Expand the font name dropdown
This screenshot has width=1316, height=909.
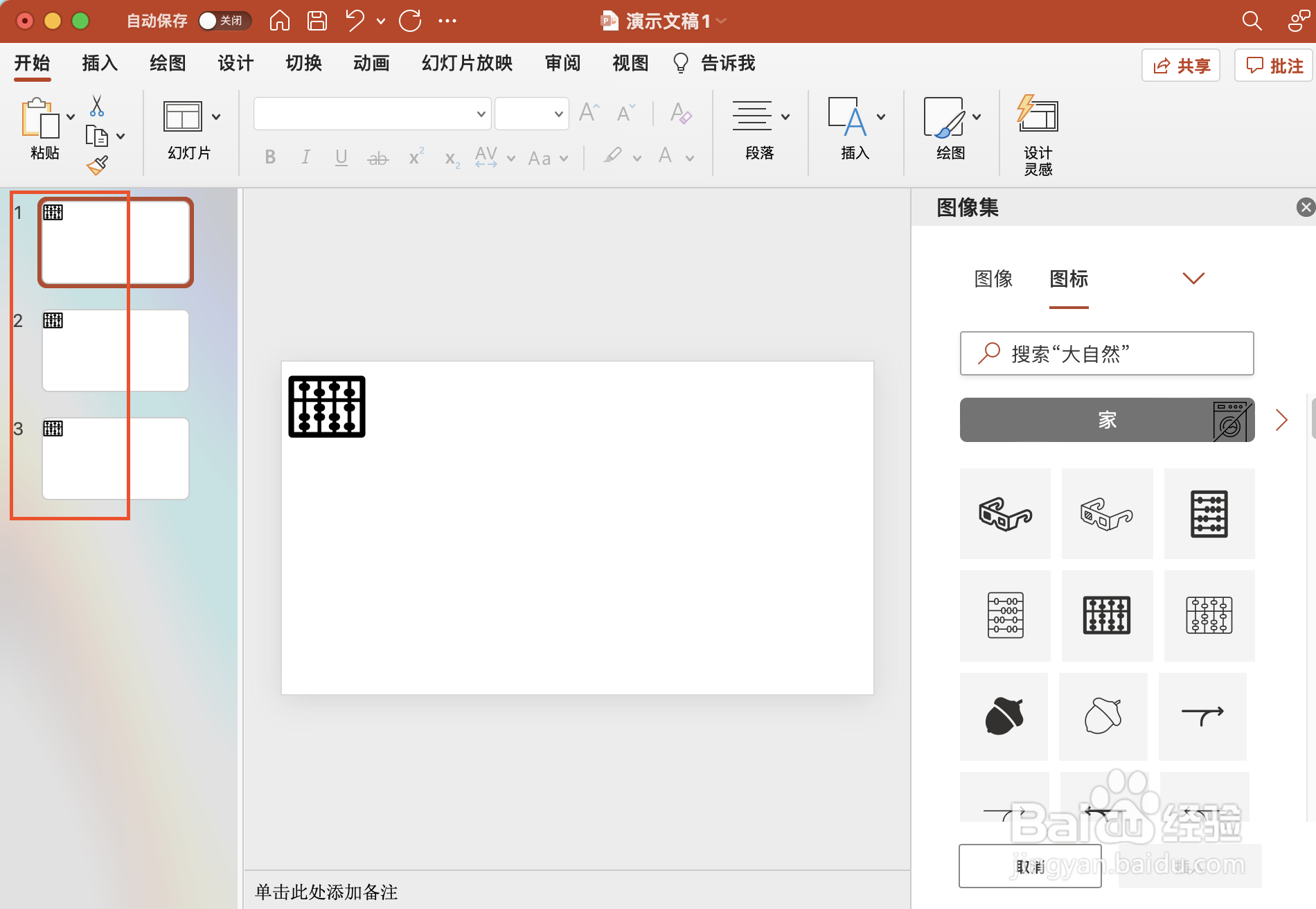480,113
